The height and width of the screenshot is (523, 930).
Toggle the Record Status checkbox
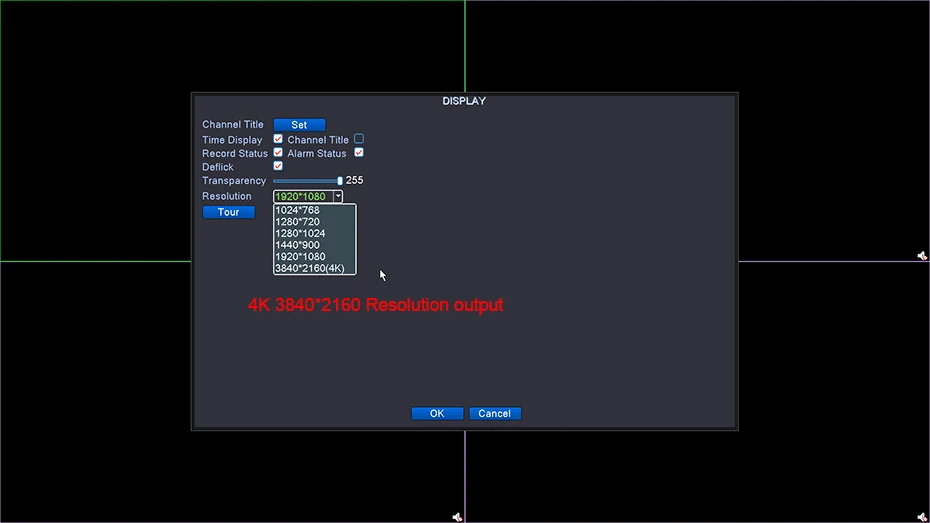point(278,152)
